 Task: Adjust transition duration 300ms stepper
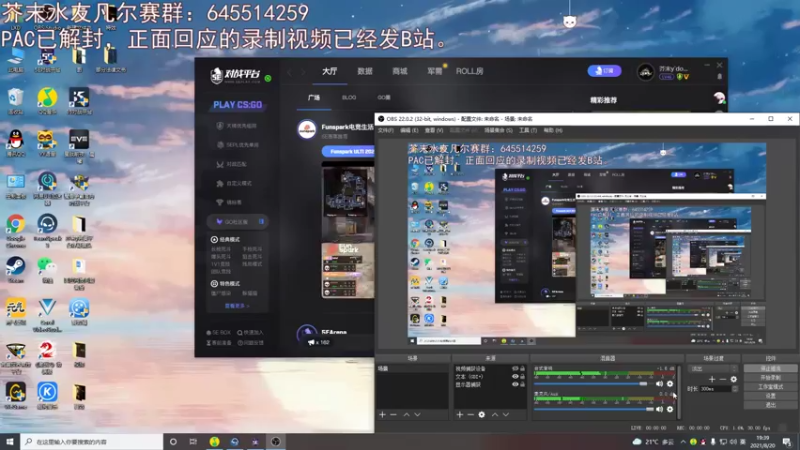click(735, 389)
